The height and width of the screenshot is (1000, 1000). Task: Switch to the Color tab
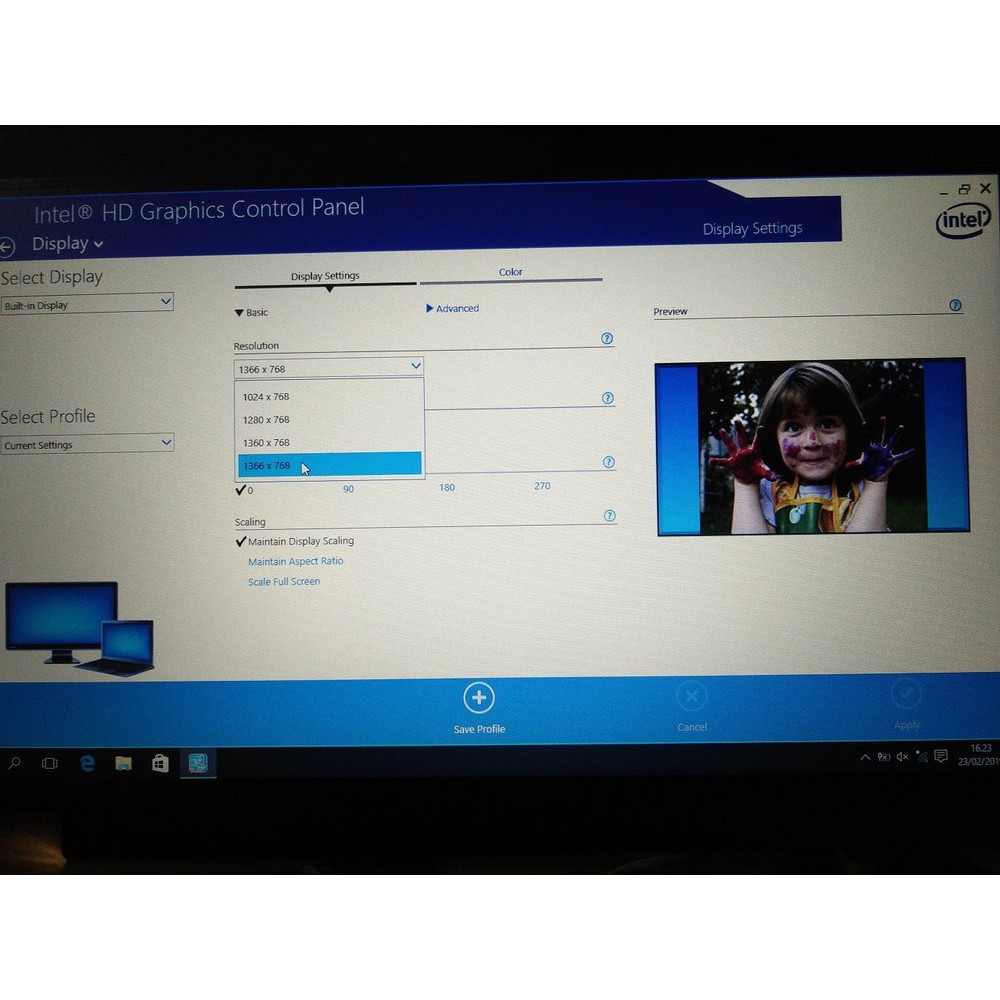511,271
